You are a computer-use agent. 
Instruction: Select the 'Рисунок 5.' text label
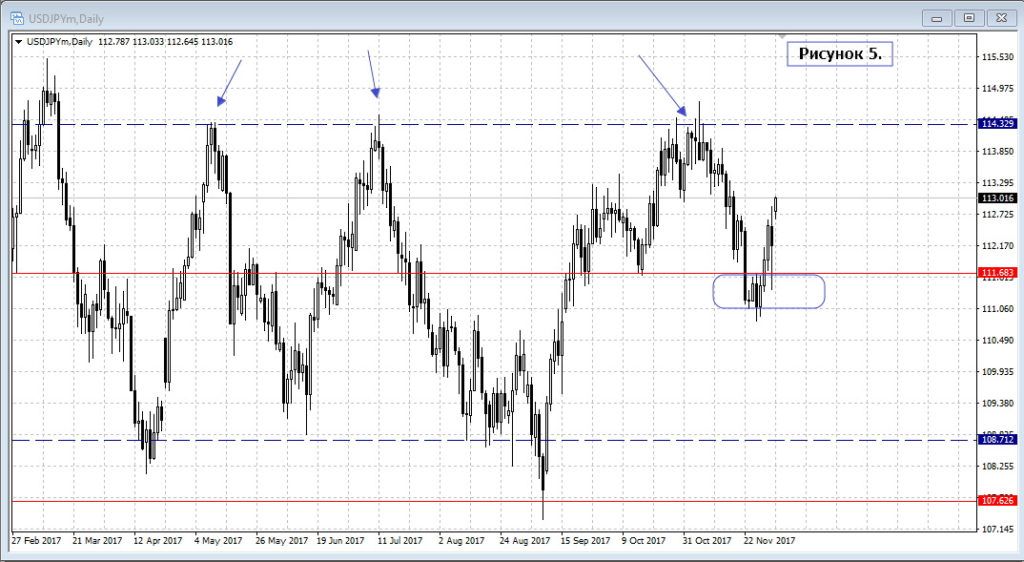(x=839, y=54)
